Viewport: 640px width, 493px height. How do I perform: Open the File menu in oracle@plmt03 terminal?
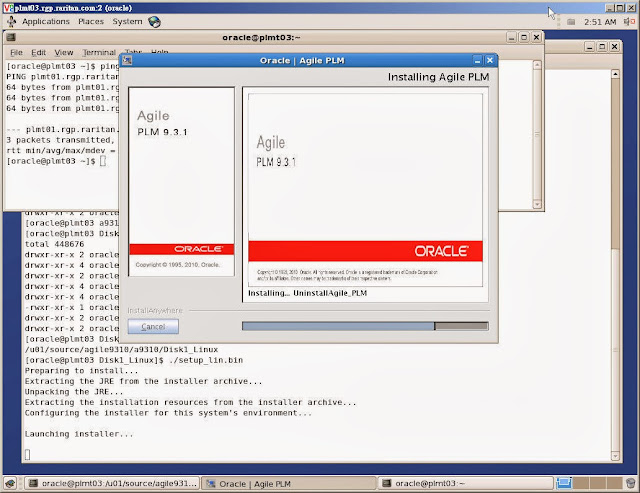click(x=16, y=52)
